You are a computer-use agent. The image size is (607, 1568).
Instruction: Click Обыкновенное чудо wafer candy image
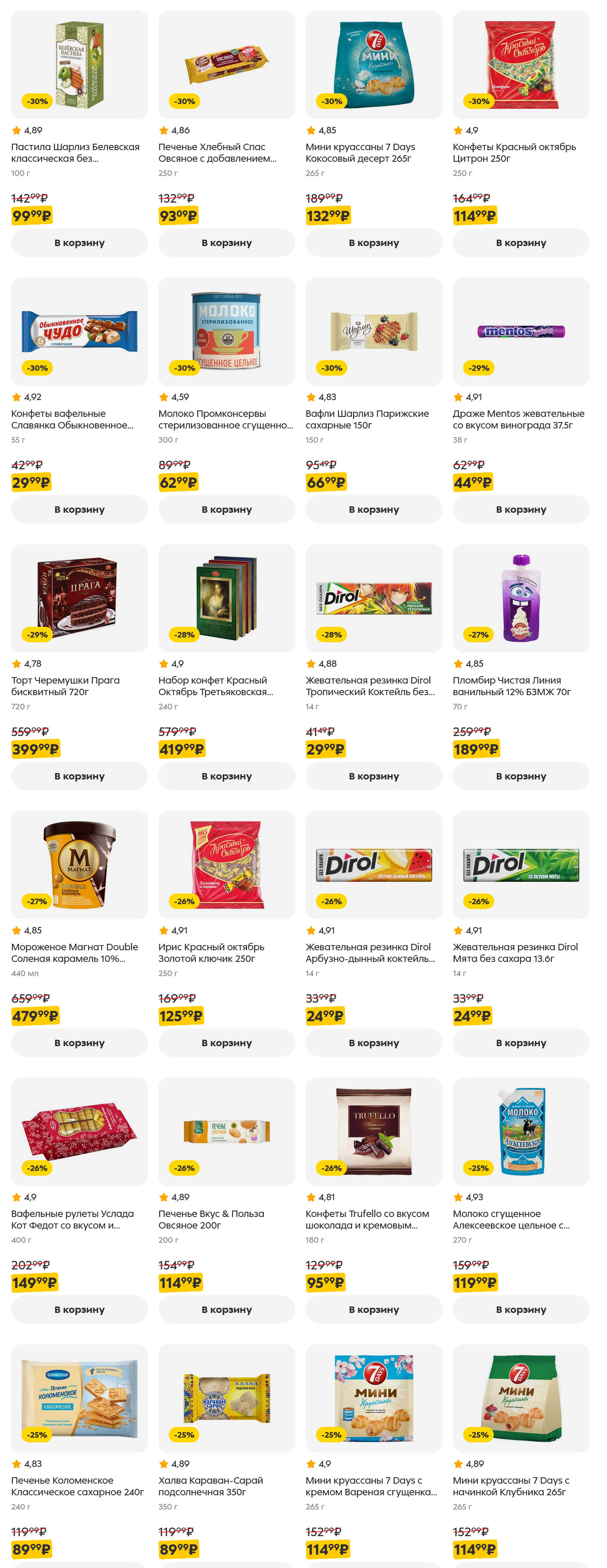point(79,331)
